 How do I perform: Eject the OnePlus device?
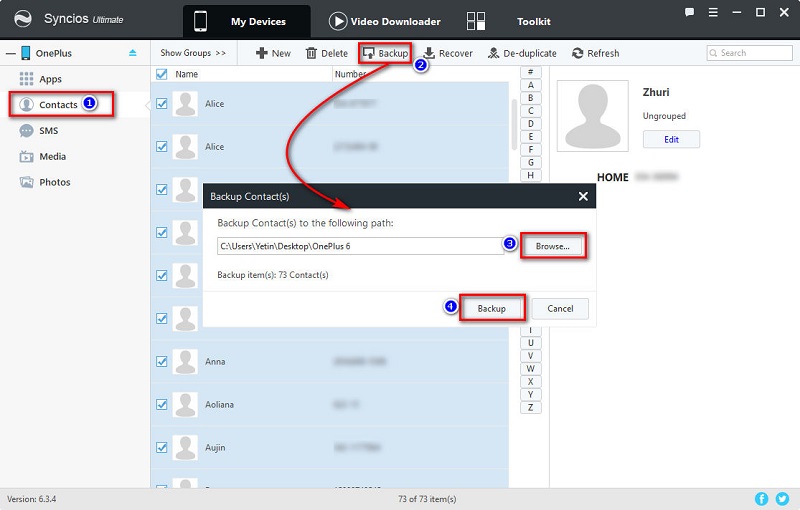click(x=133, y=53)
